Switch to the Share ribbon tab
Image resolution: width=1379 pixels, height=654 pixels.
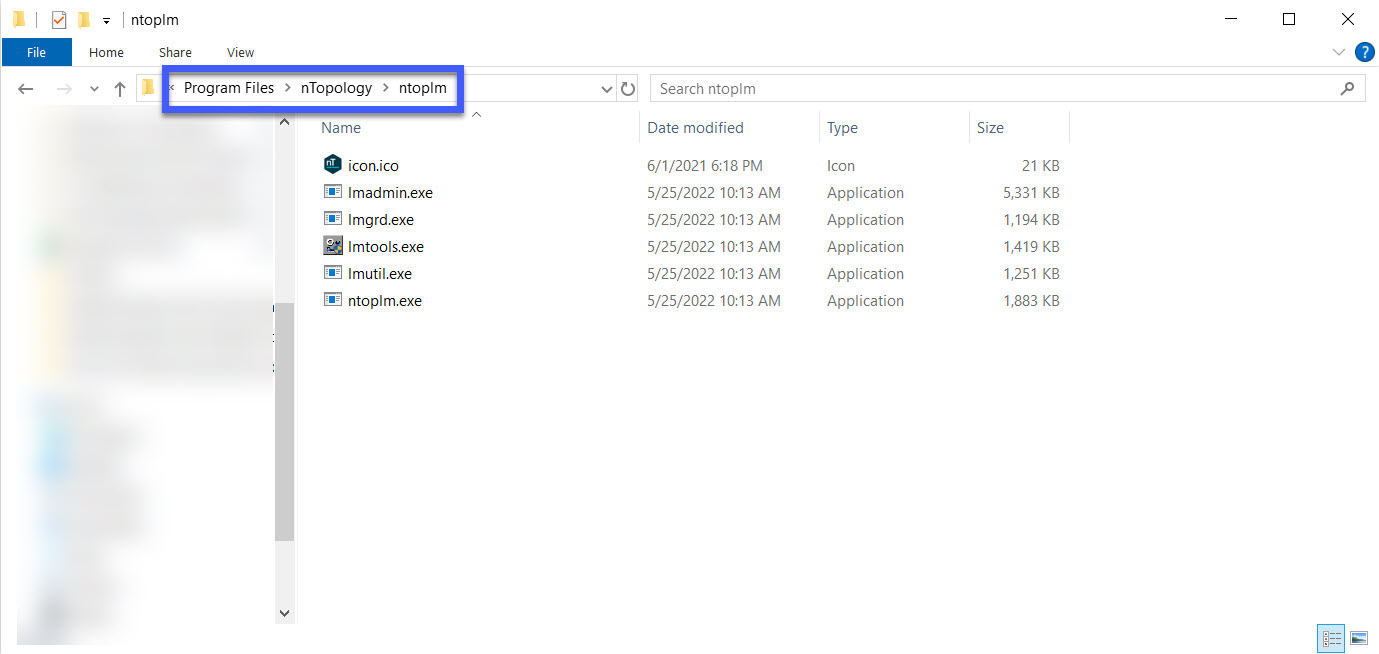tap(175, 52)
